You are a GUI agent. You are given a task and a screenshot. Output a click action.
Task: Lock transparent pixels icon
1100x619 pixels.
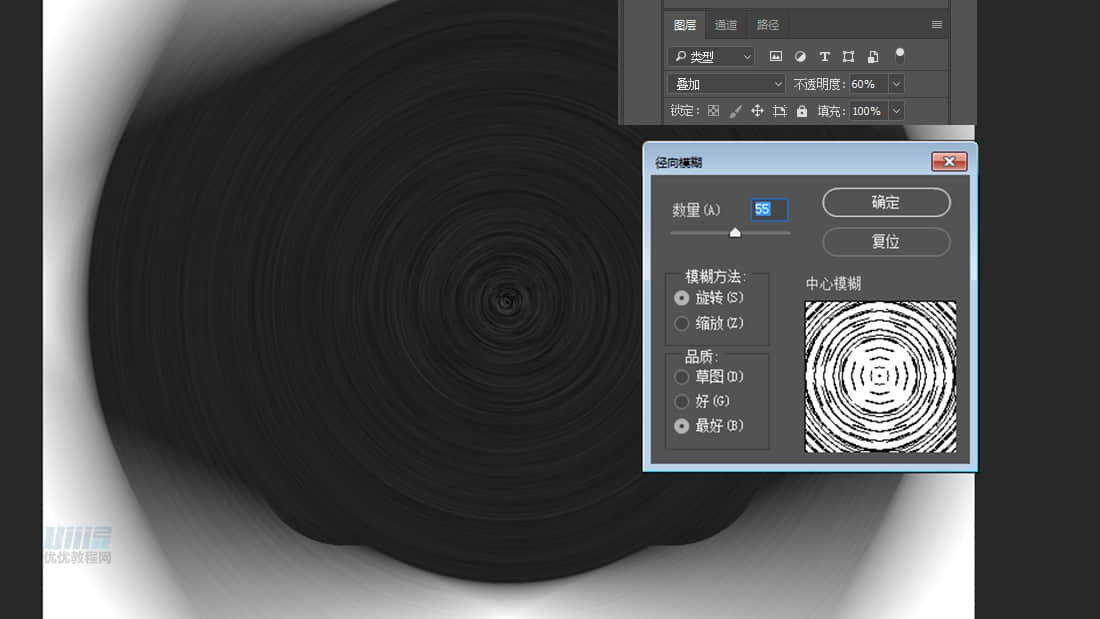tap(713, 111)
